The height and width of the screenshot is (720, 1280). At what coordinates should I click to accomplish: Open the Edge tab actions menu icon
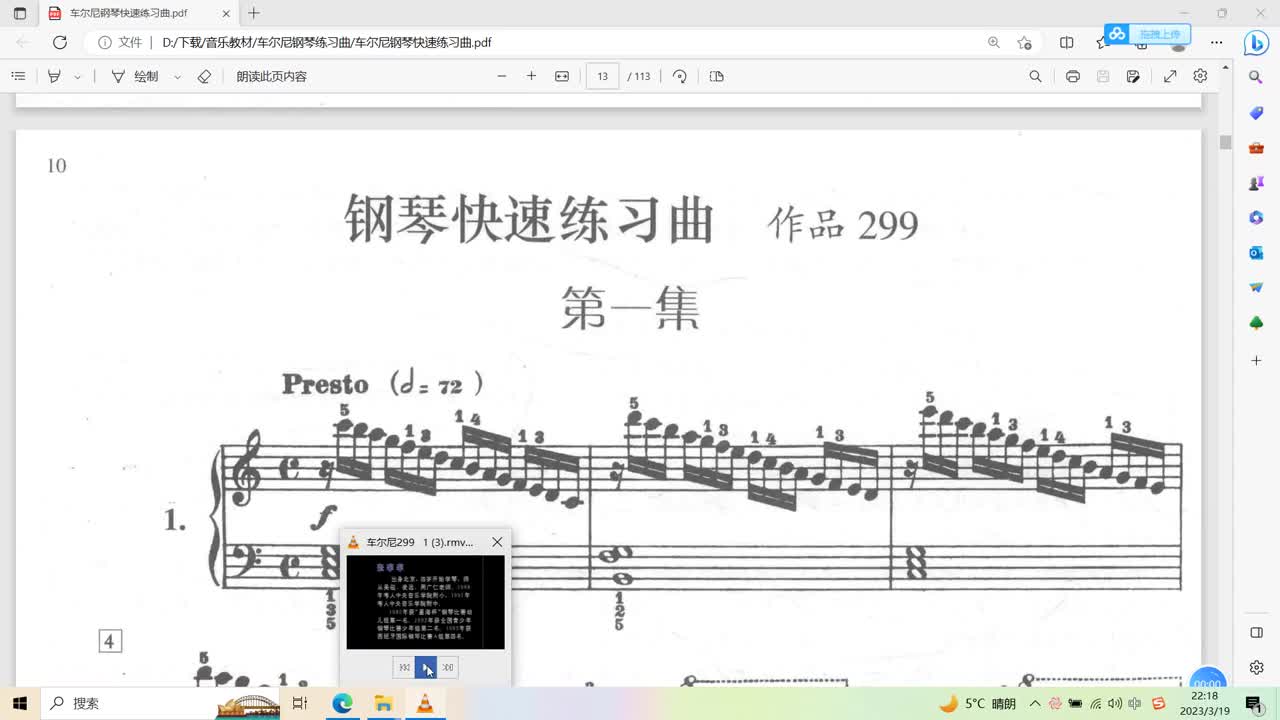tap(20, 13)
